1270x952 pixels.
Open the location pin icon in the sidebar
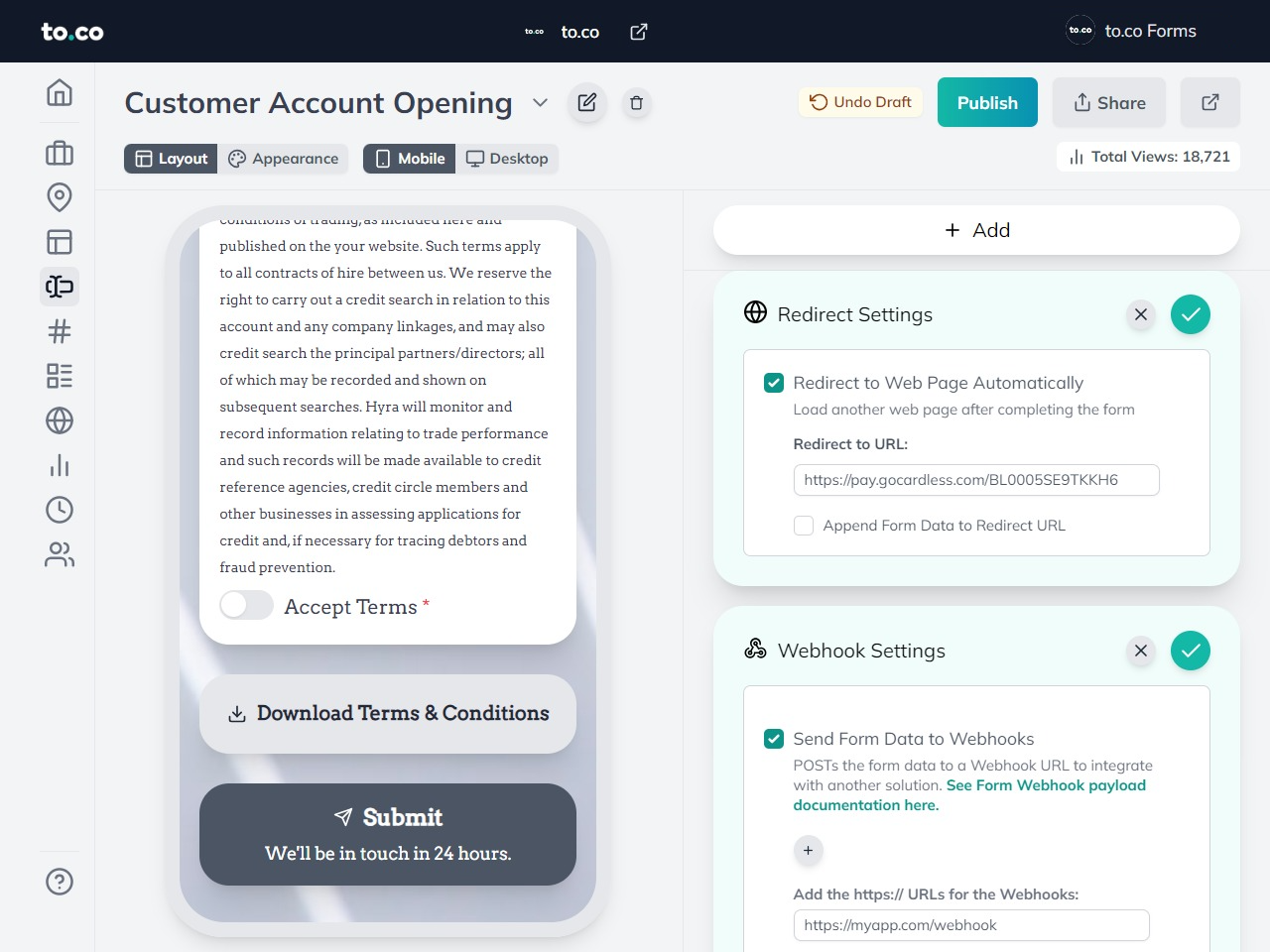tap(60, 197)
